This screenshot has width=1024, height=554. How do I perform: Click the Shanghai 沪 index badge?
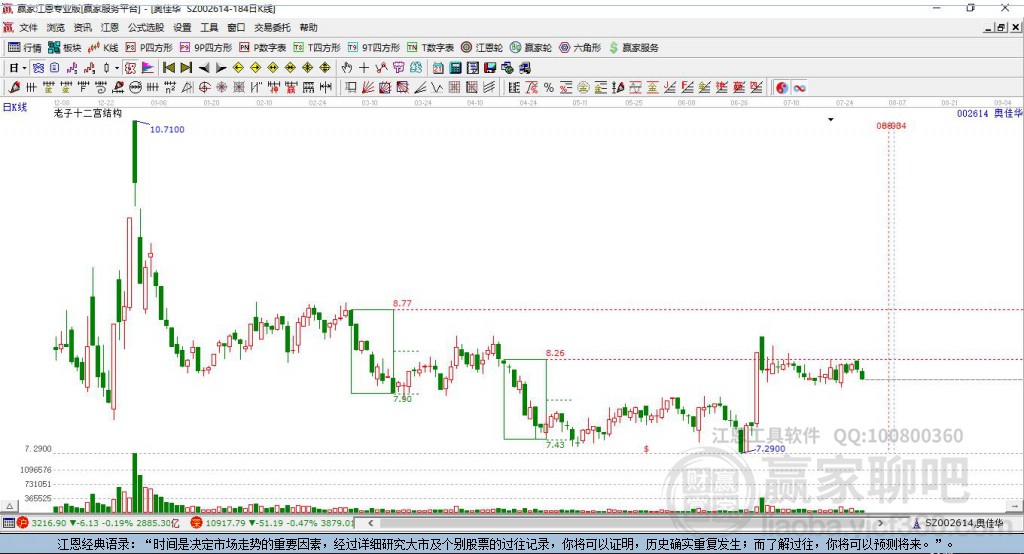(23, 523)
